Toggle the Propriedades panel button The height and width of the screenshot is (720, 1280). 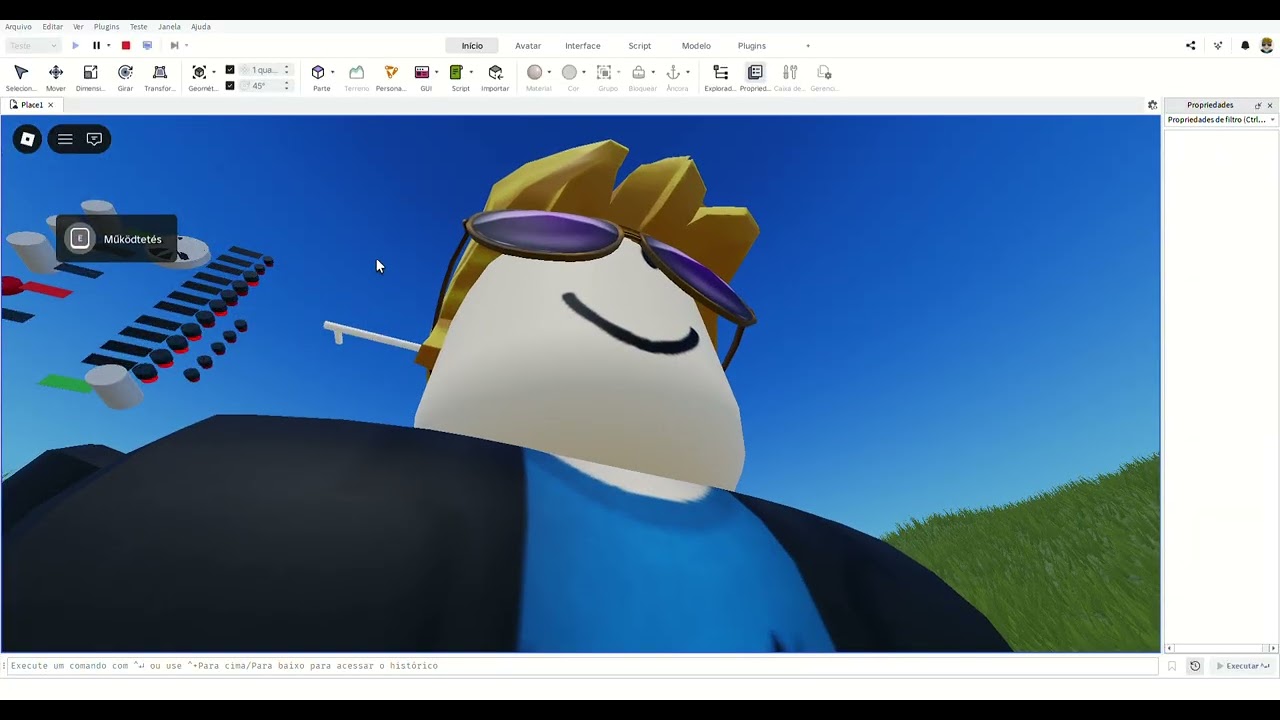pos(755,78)
